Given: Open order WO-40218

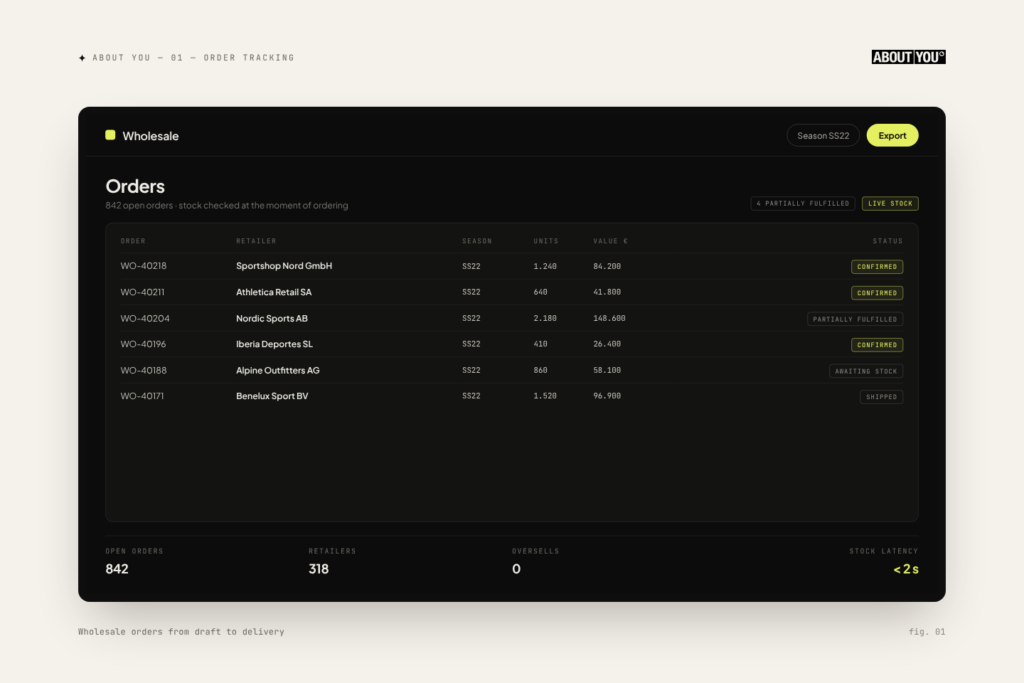Looking at the screenshot, I should point(143,266).
